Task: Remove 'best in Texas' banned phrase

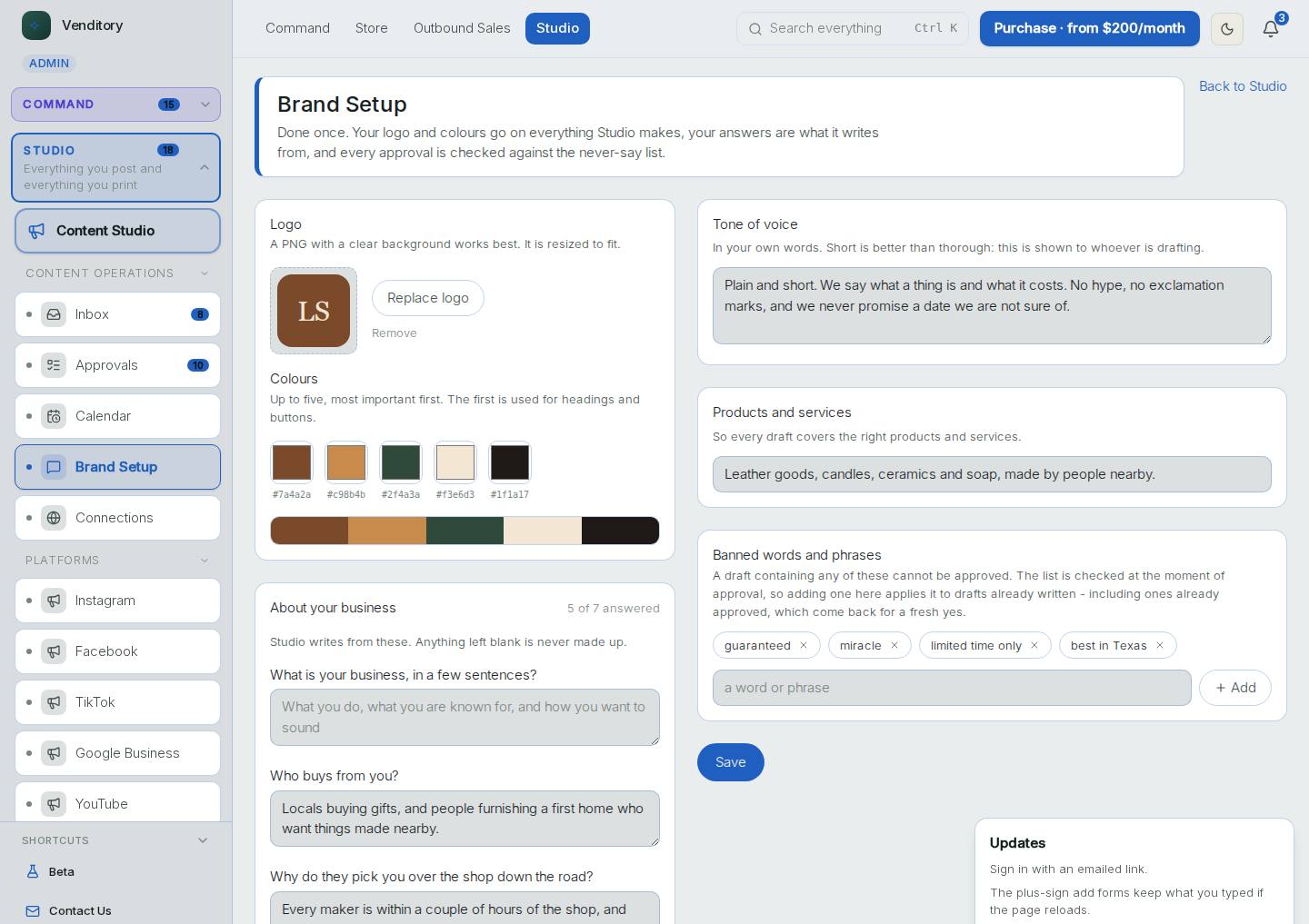Action: pyautogui.click(x=1160, y=646)
